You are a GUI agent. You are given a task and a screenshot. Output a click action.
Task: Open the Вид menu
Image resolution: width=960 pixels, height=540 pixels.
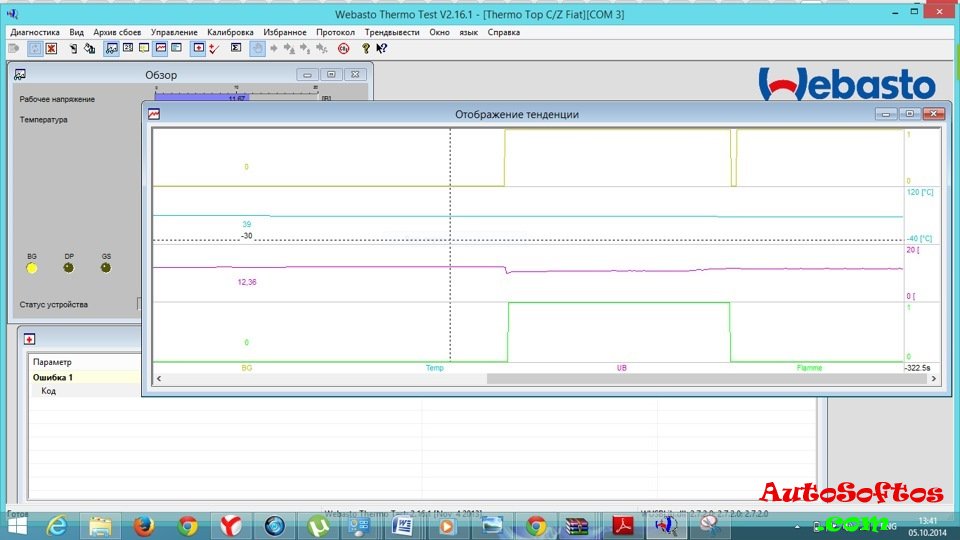tap(77, 32)
